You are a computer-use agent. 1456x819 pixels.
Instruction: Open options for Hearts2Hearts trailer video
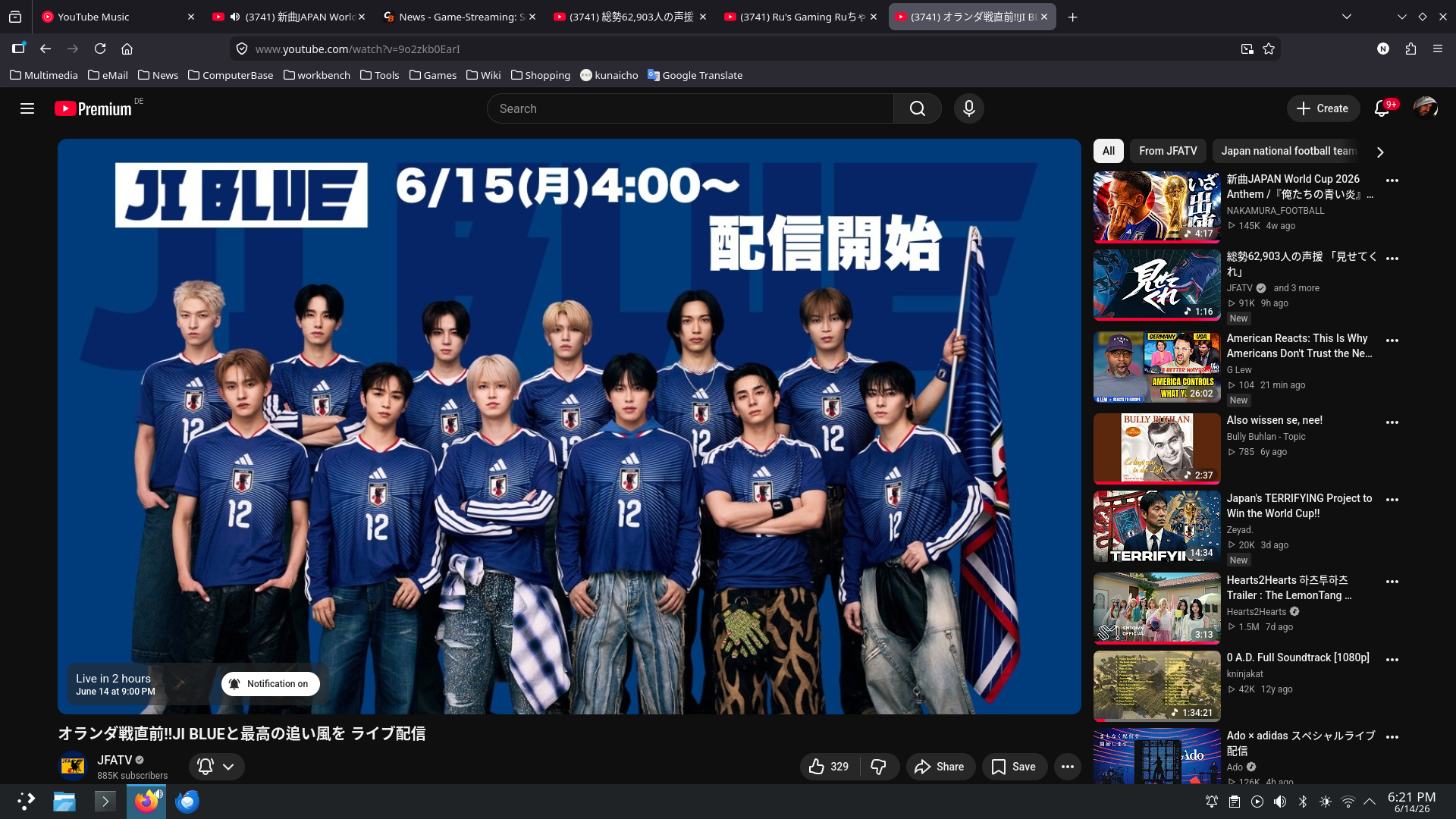pyautogui.click(x=1392, y=582)
